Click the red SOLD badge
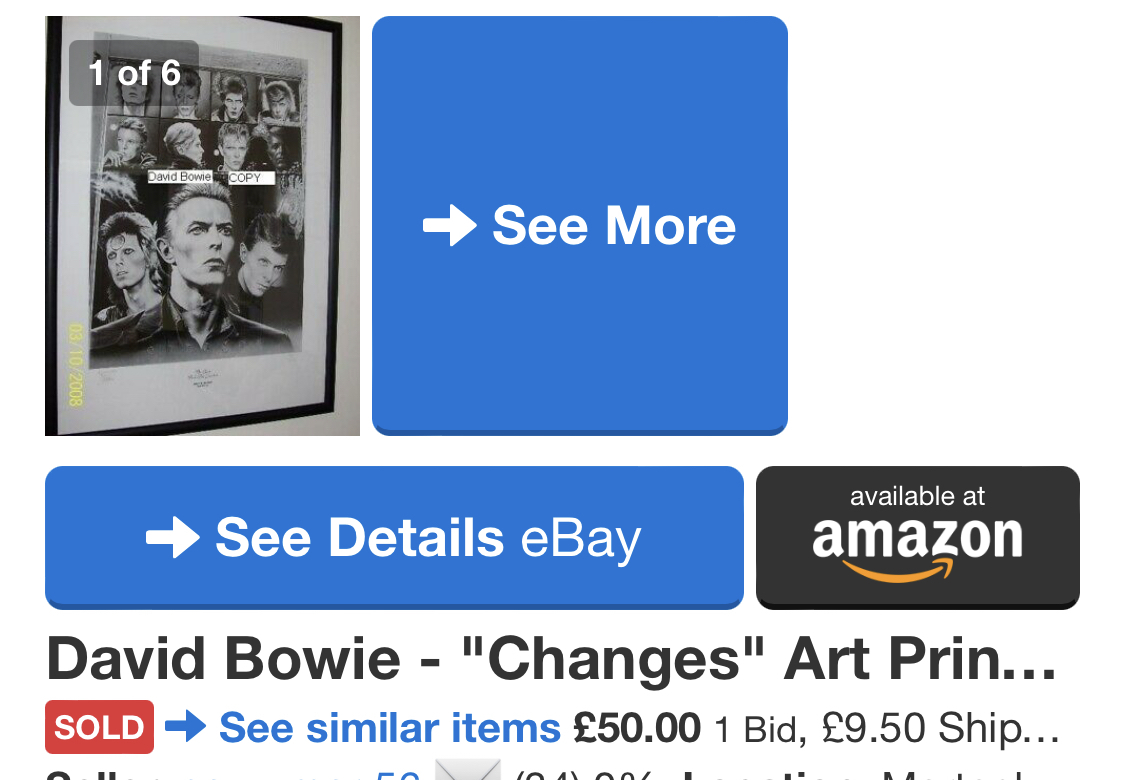 [x=99, y=727]
